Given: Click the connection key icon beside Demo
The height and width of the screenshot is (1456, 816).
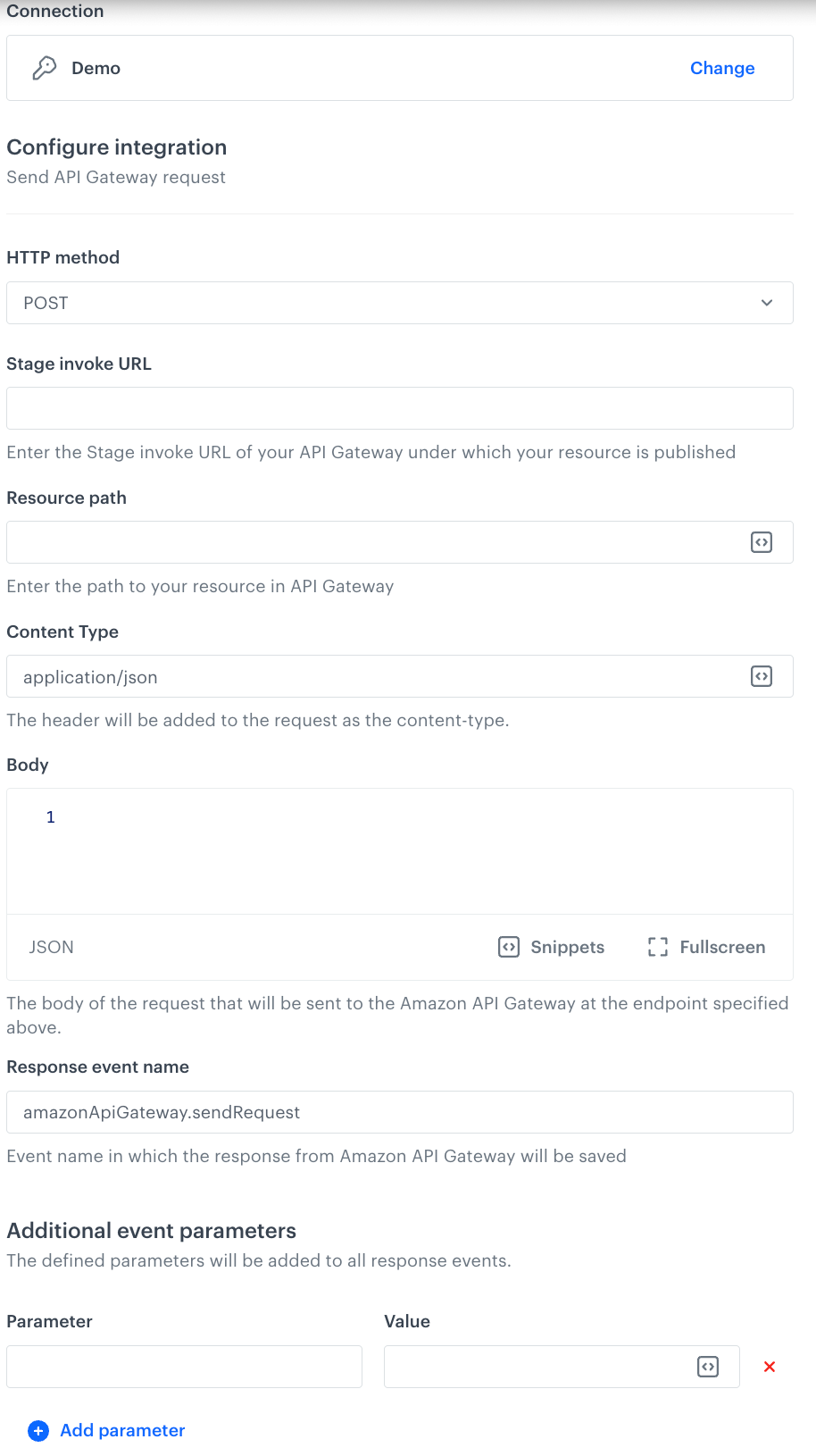Looking at the screenshot, I should click(44, 67).
